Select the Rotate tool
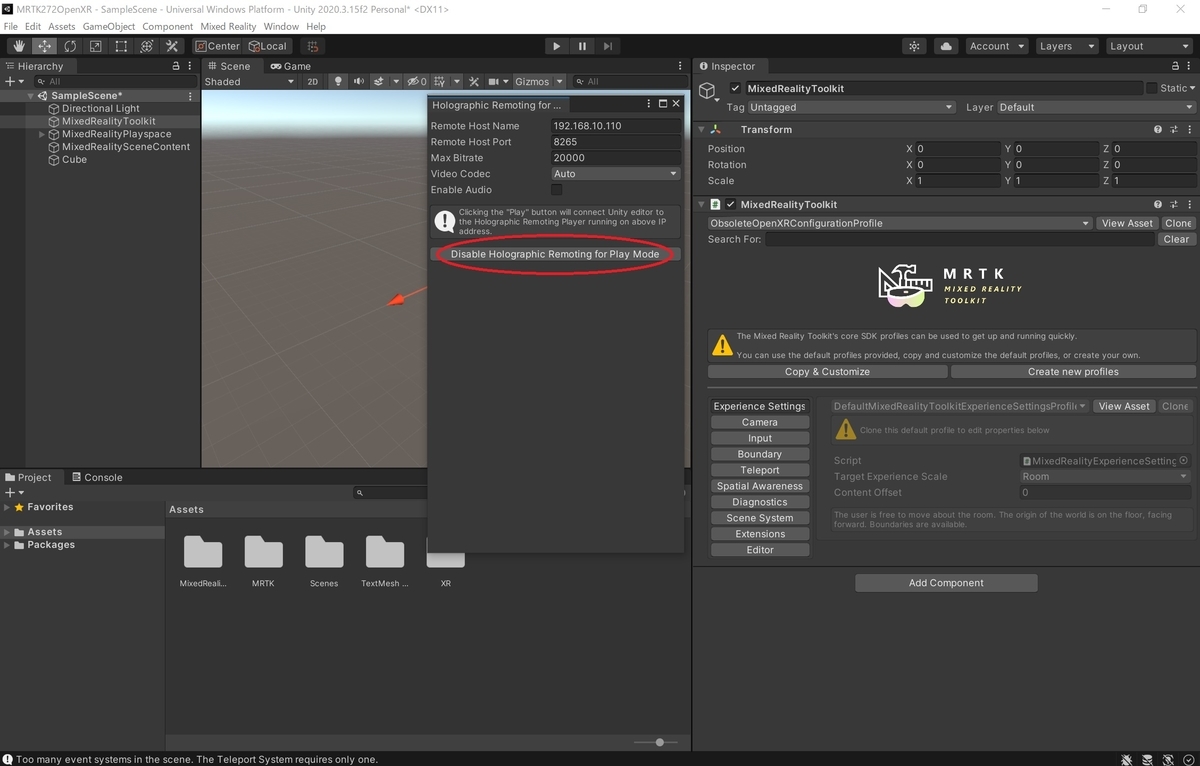 (70, 46)
